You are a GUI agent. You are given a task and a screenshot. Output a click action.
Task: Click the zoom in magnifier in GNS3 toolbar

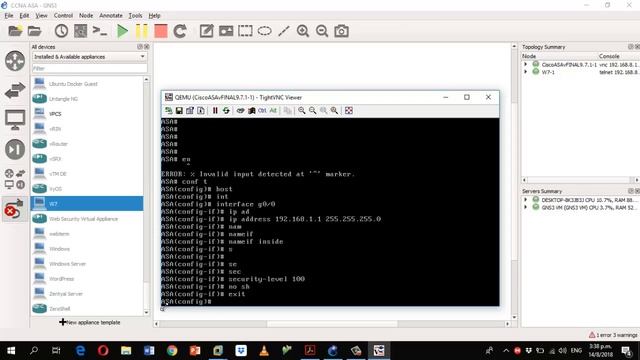tap(303, 31)
